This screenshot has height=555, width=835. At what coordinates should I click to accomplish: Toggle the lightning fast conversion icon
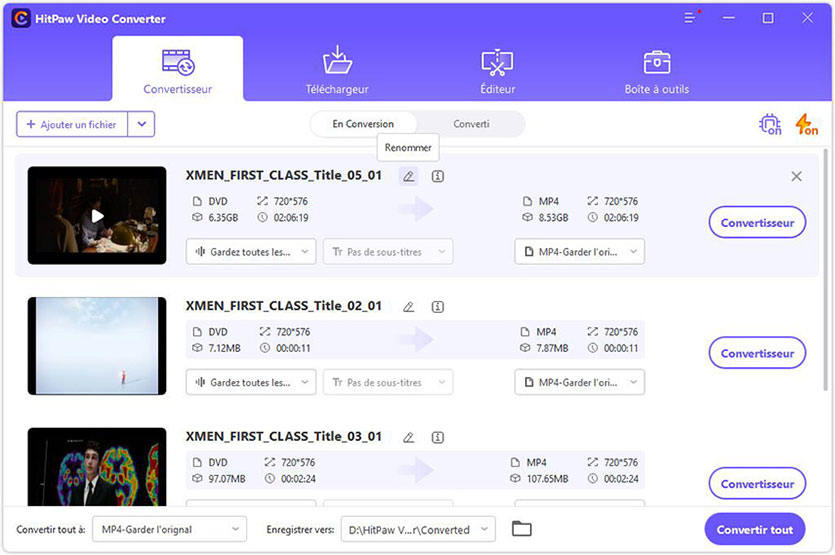[806, 125]
